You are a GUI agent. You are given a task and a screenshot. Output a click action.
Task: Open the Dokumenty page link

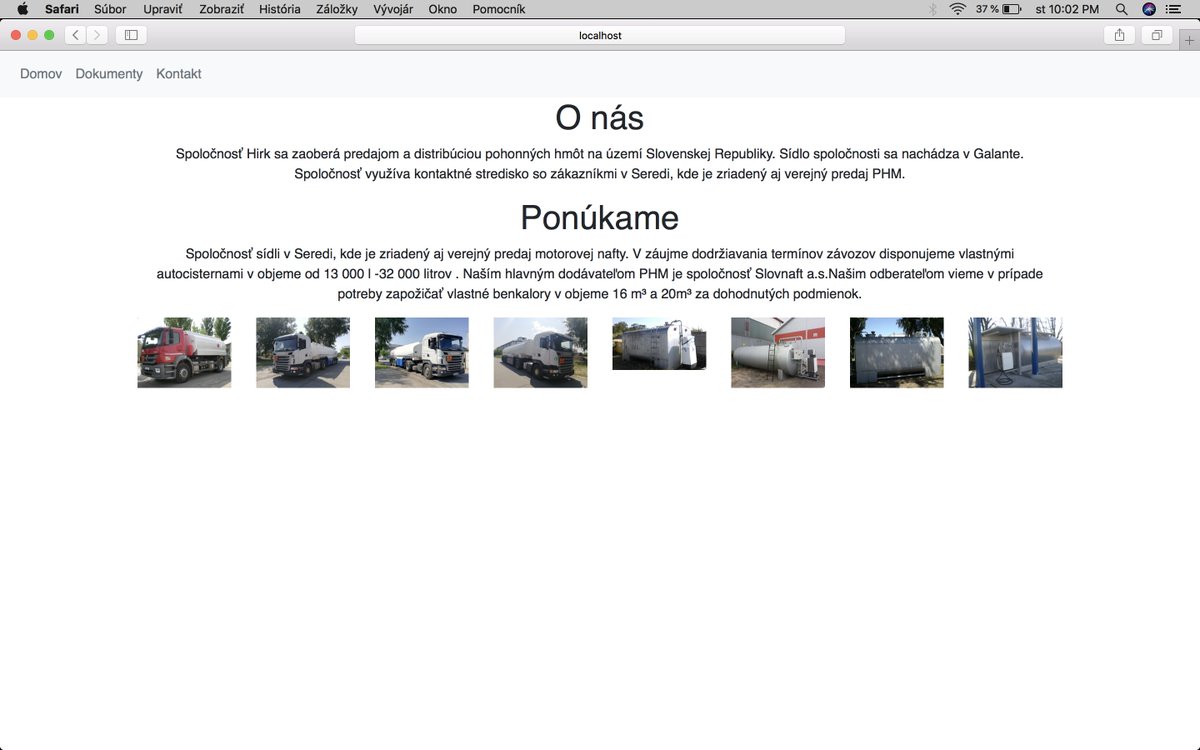tap(109, 74)
